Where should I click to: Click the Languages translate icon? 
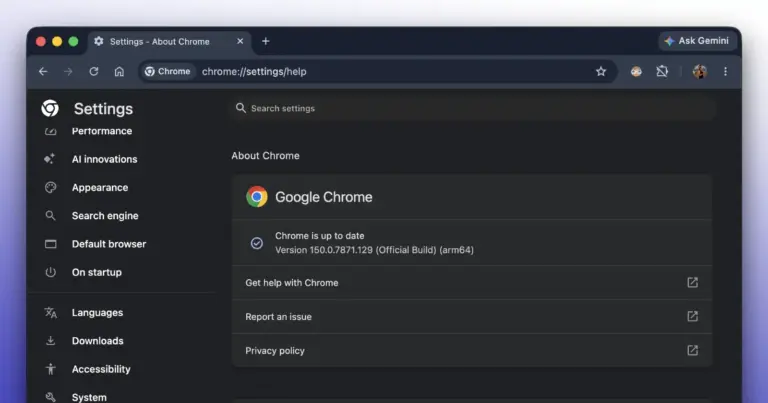point(50,312)
